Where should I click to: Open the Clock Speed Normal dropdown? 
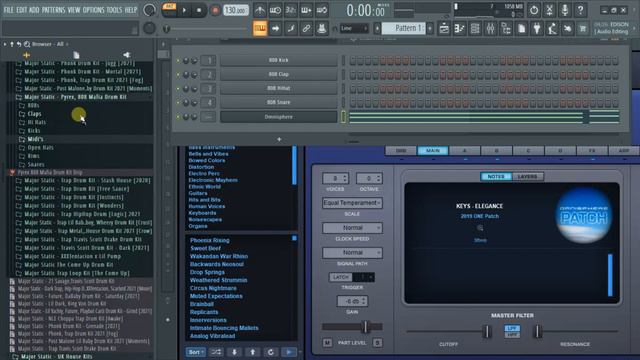point(352,228)
